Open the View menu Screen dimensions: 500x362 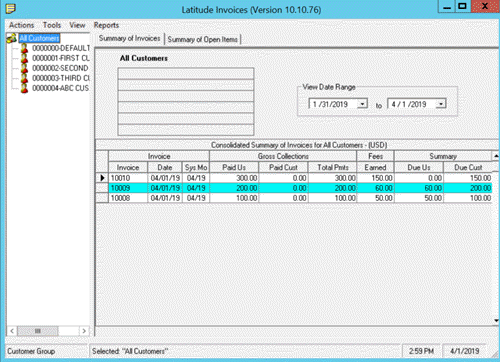(x=77, y=25)
